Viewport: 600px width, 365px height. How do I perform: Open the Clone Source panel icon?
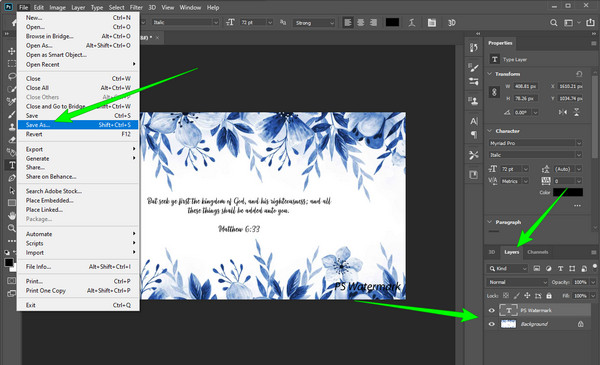point(474,101)
